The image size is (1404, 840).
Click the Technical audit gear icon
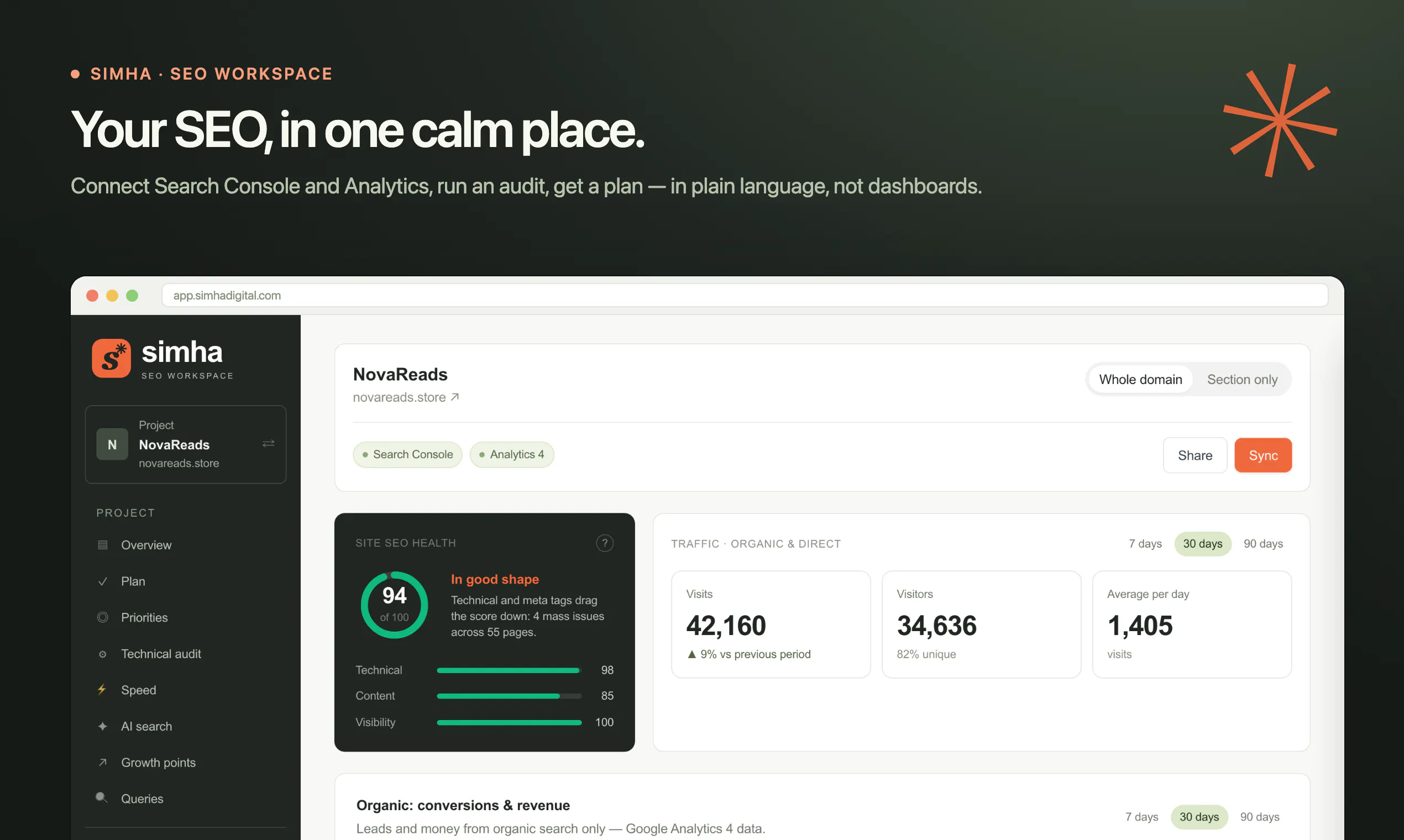click(102, 654)
